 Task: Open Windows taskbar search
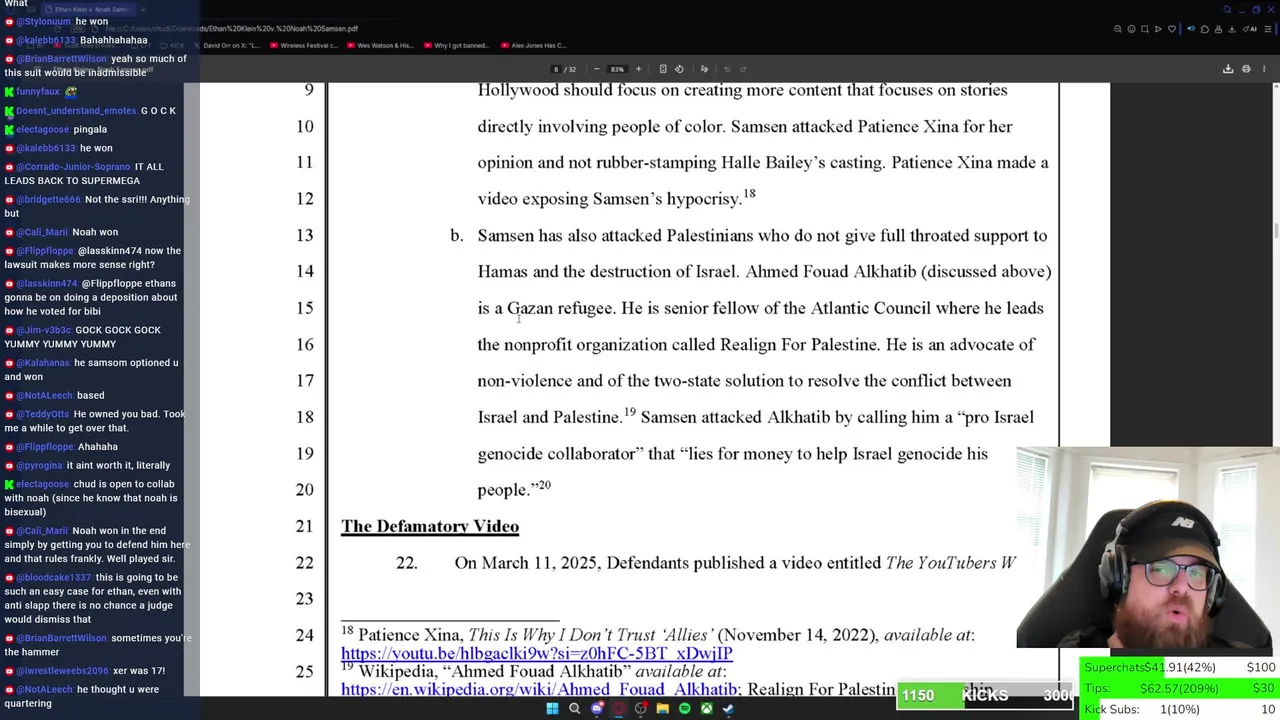click(x=574, y=709)
